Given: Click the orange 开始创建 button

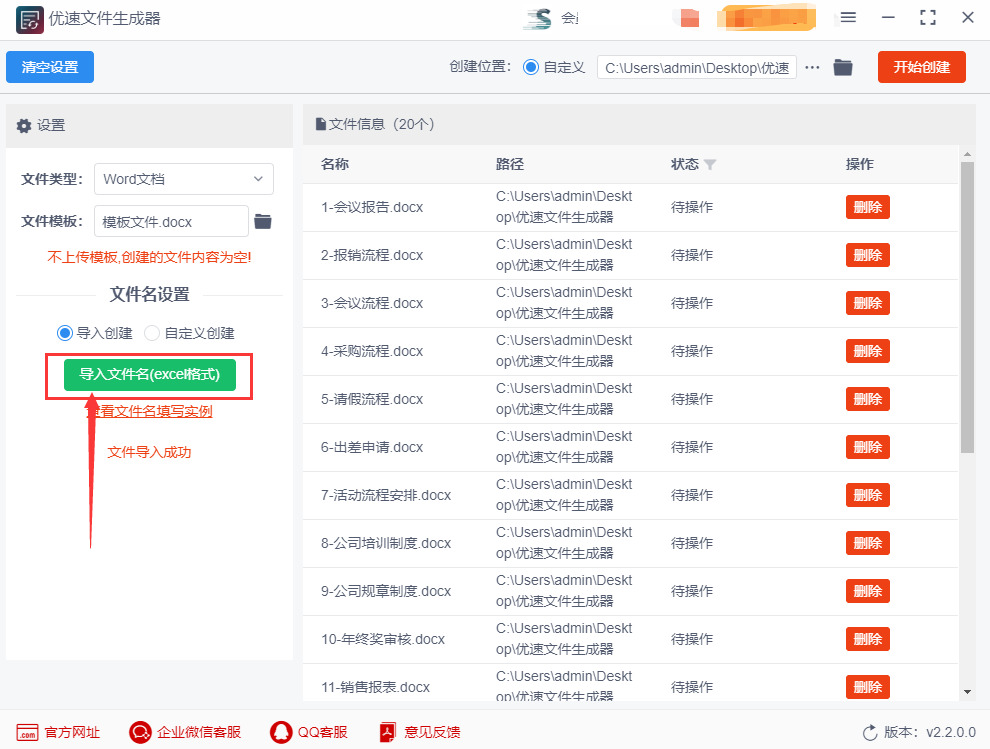Looking at the screenshot, I should point(921,67).
